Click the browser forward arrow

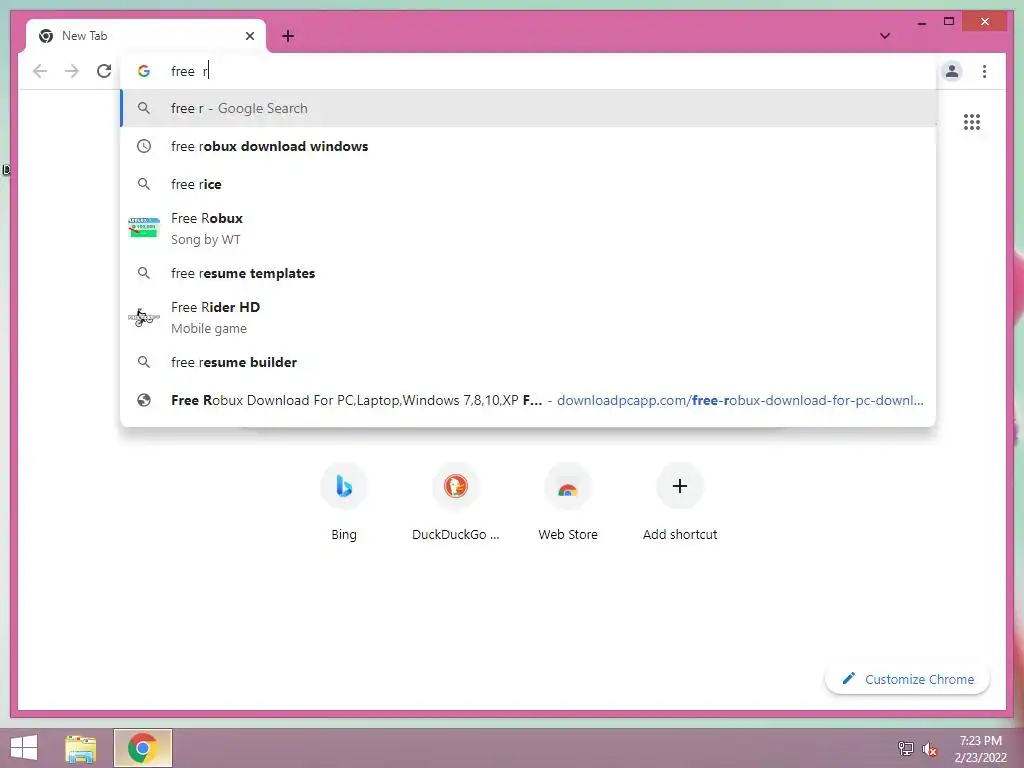point(72,71)
